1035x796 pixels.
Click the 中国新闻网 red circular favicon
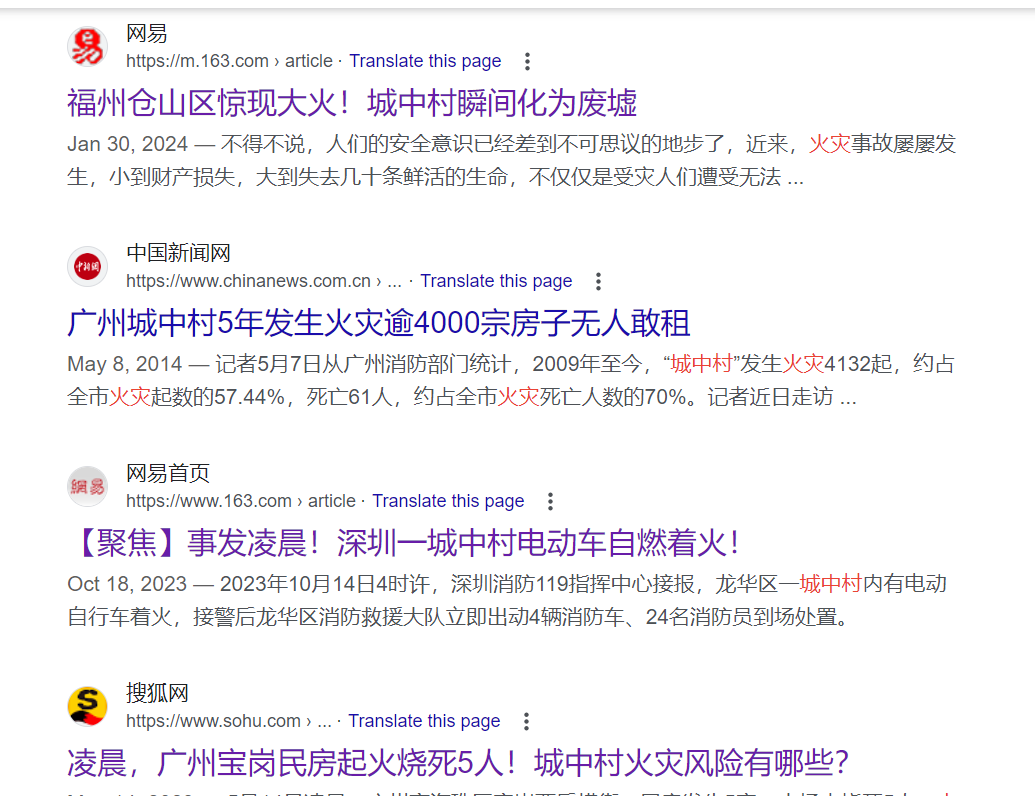pyautogui.click(x=87, y=267)
